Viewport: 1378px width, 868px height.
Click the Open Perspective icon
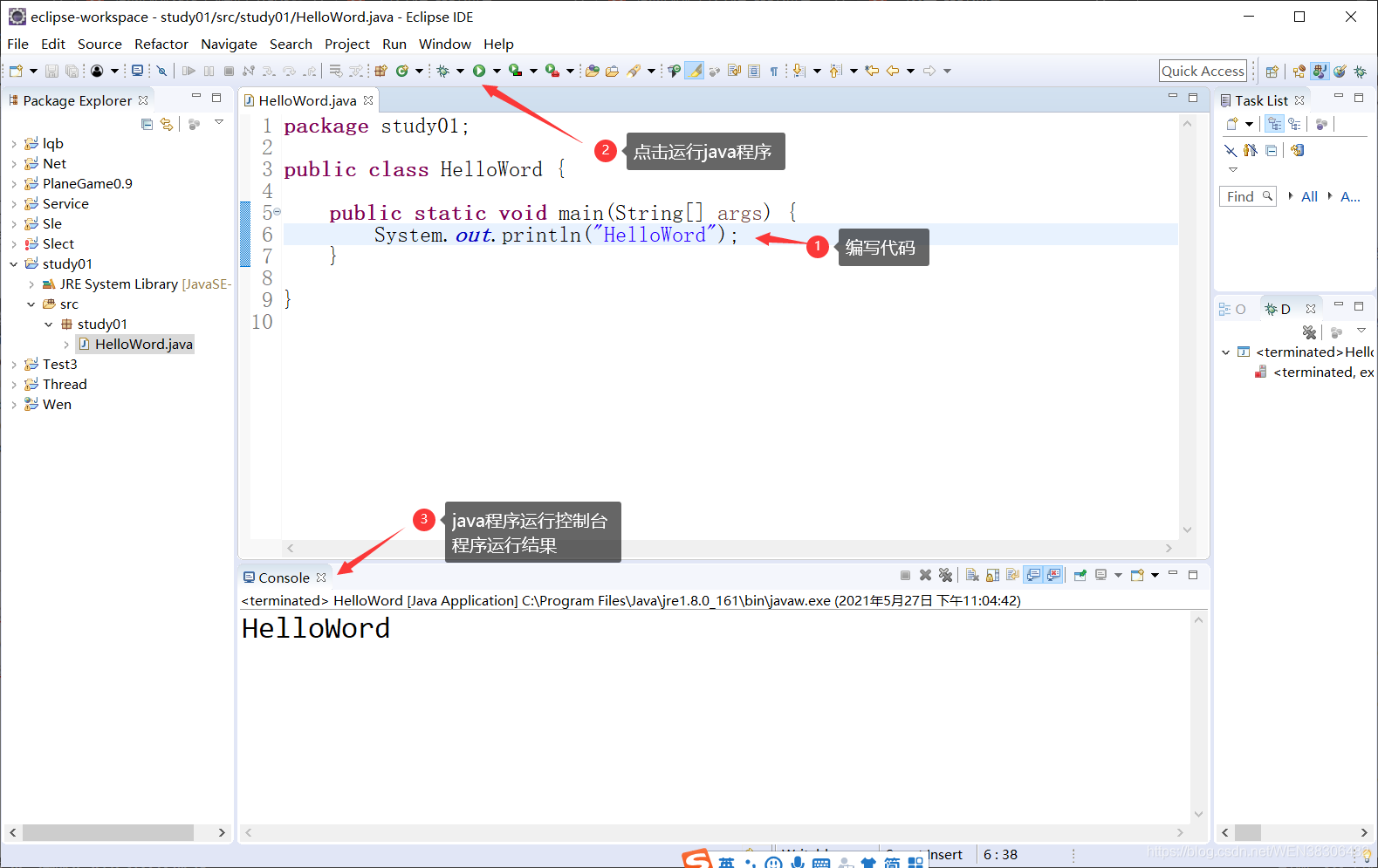[1272, 72]
